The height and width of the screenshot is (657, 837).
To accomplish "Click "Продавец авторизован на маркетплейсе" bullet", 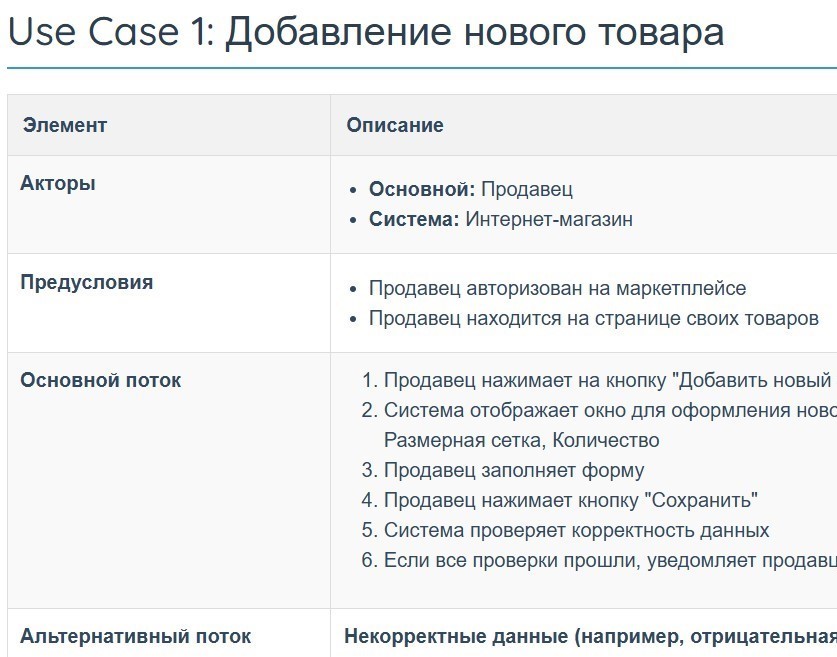I will (557, 289).
